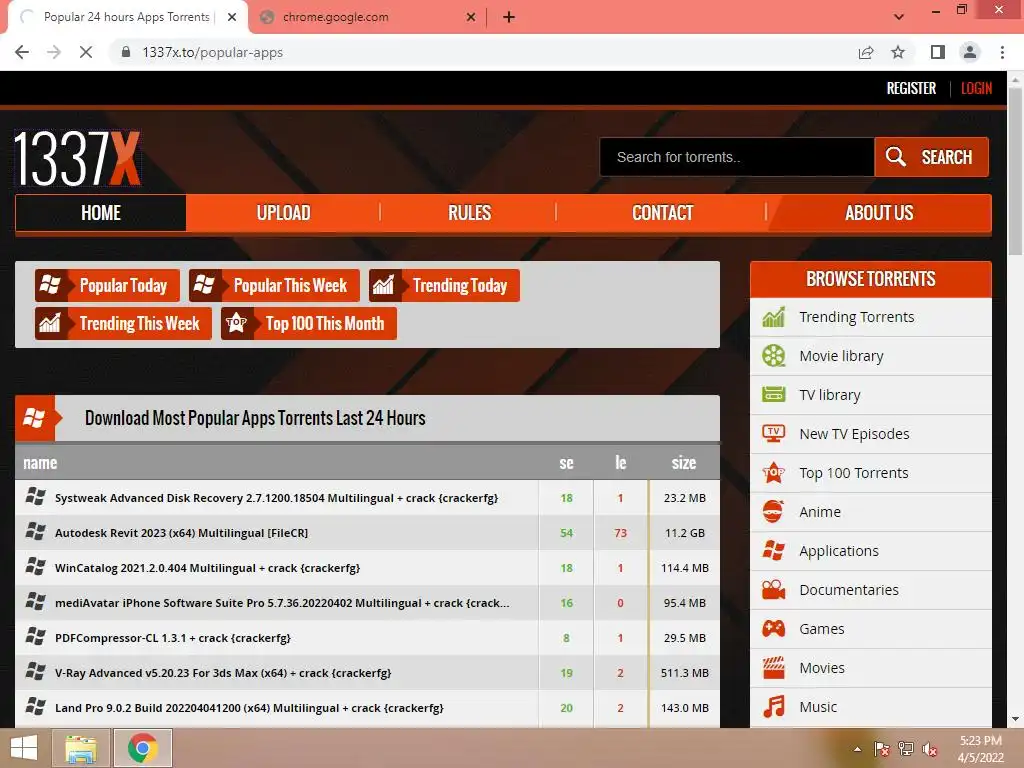Stop page loading with X button
Screen dimensions: 1024x768
pos(86,52)
